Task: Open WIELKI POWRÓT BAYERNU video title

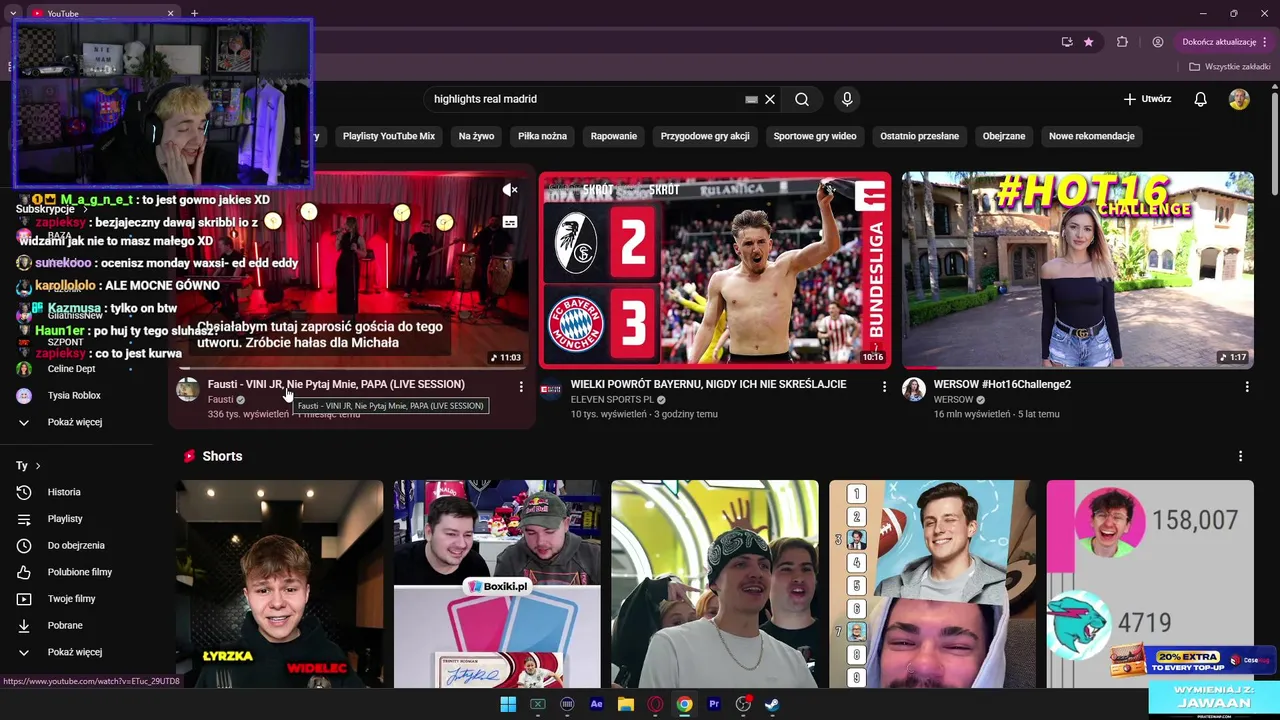Action: 708,384
